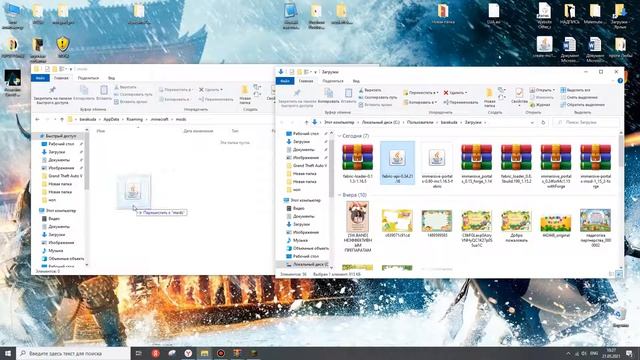The width and height of the screenshot is (640, 360).
Task: Click Вставить ярлык in Загрузки window ribbon
Action: tap(375, 105)
